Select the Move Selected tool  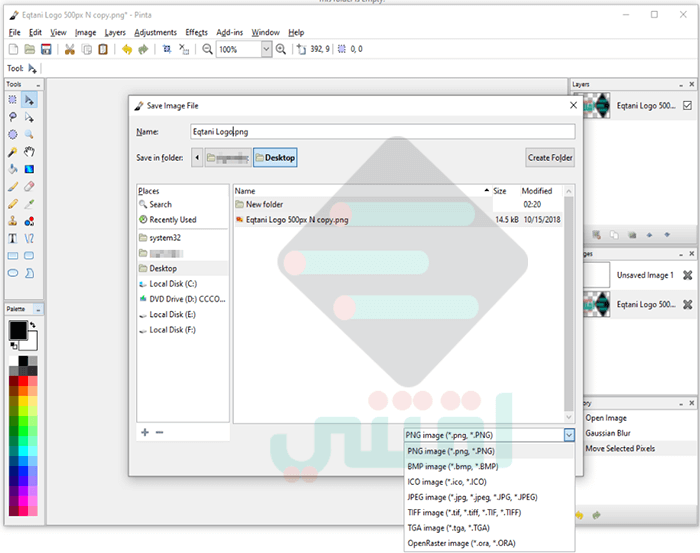pyautogui.click(x=29, y=100)
